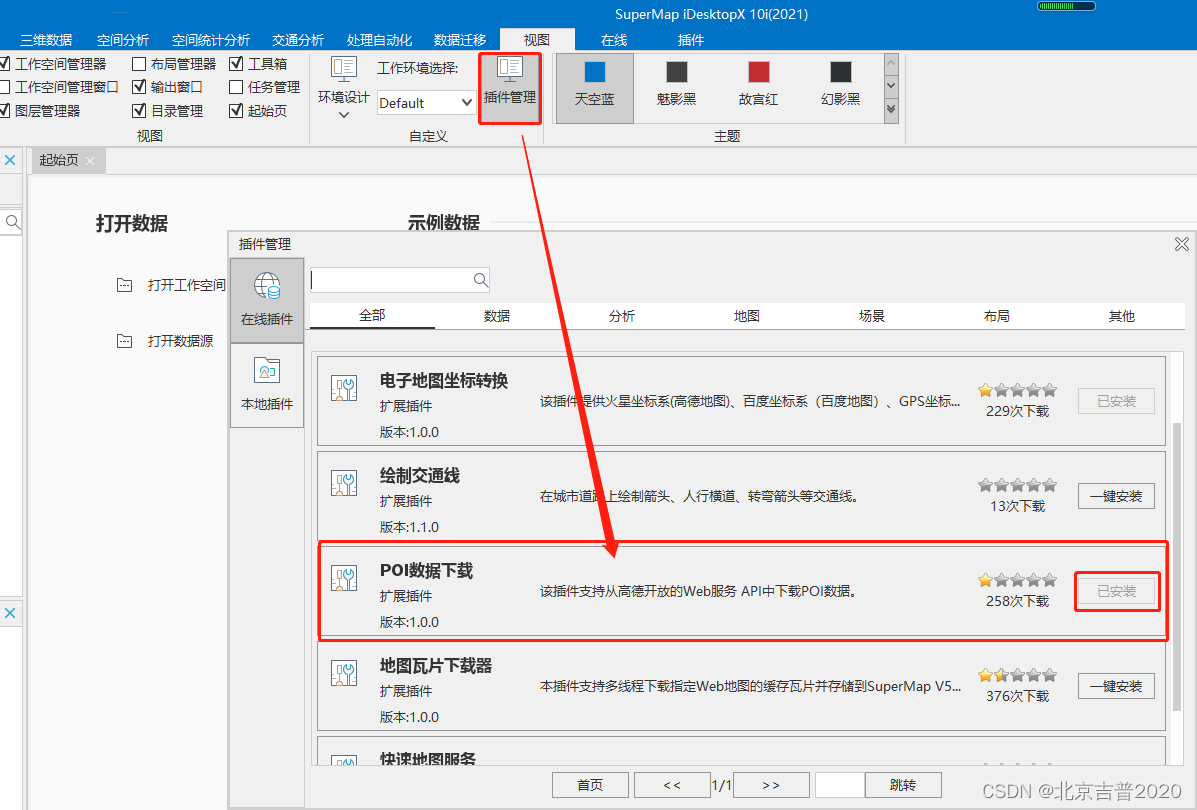Screen dimensions: 1197x810
Task: Click the page number jump input box
Action: coord(840,785)
